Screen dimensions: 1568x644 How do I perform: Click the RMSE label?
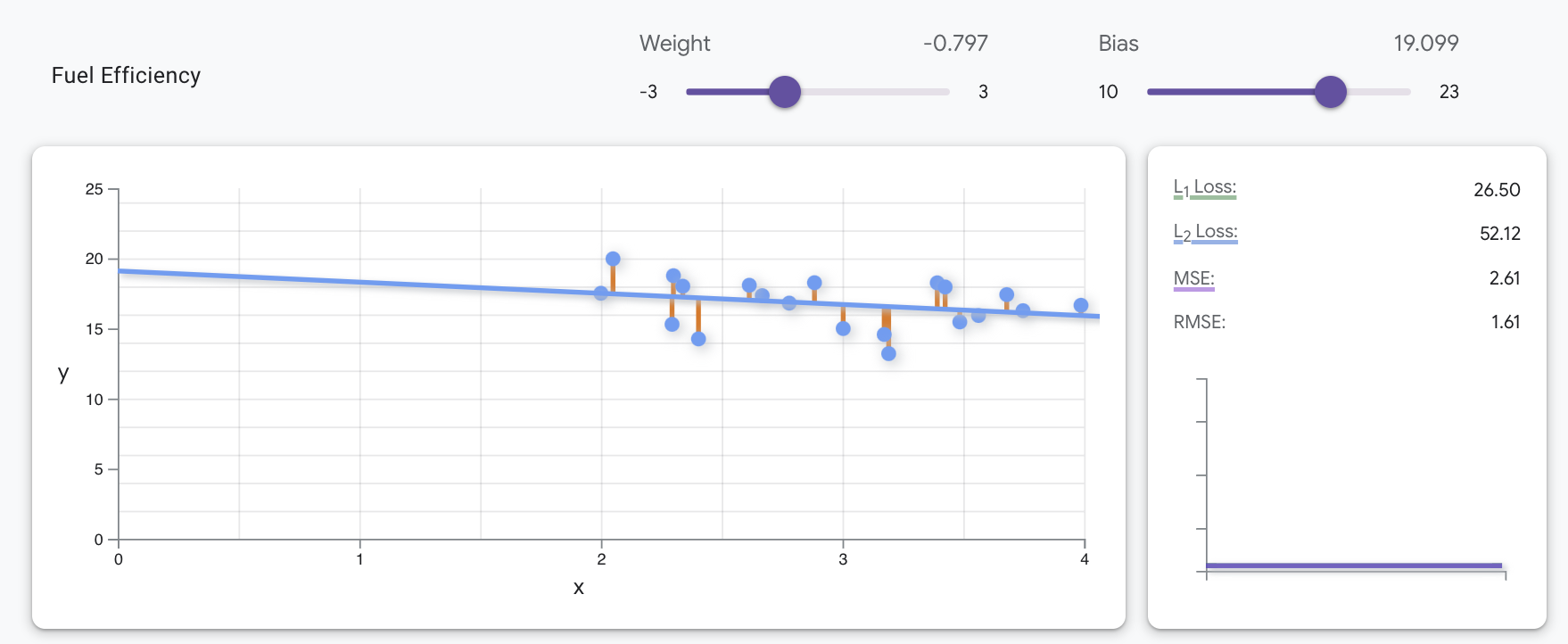tap(1200, 322)
